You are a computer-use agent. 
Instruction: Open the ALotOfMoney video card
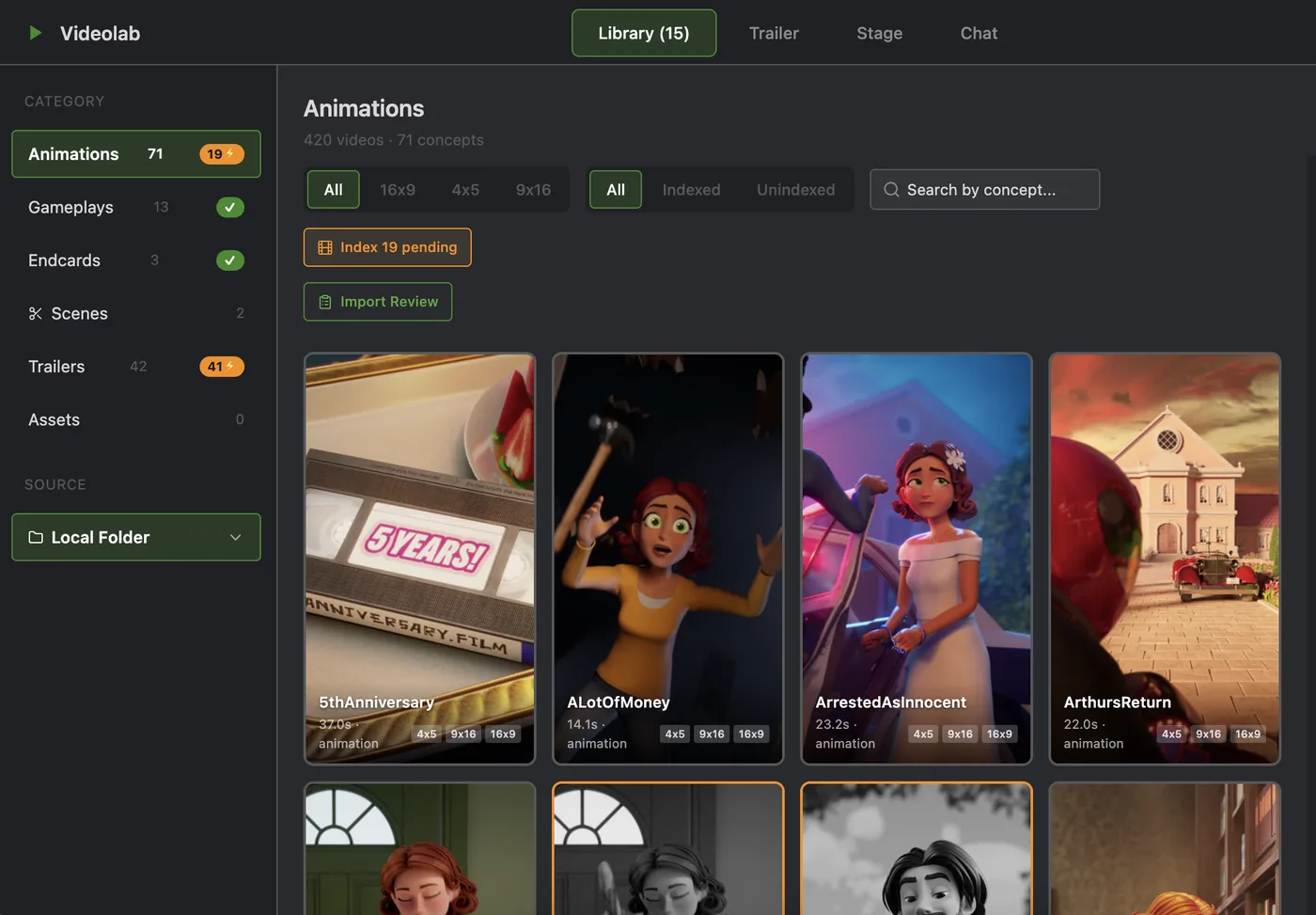[668, 559]
